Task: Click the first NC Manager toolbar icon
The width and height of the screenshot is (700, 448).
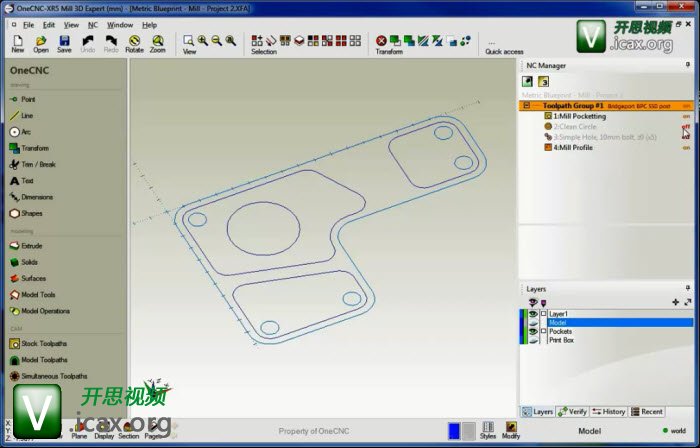Action: pos(527,82)
